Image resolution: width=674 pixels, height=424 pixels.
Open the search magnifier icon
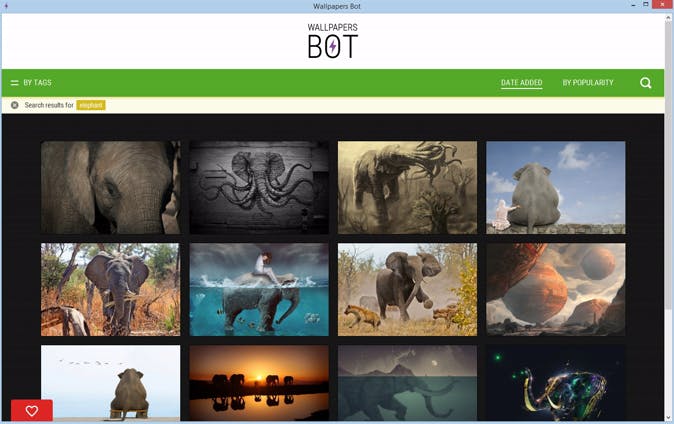click(x=645, y=83)
